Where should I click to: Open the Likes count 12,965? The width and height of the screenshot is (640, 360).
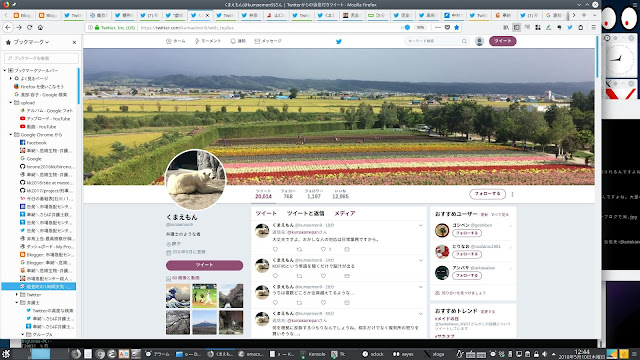tap(340, 194)
